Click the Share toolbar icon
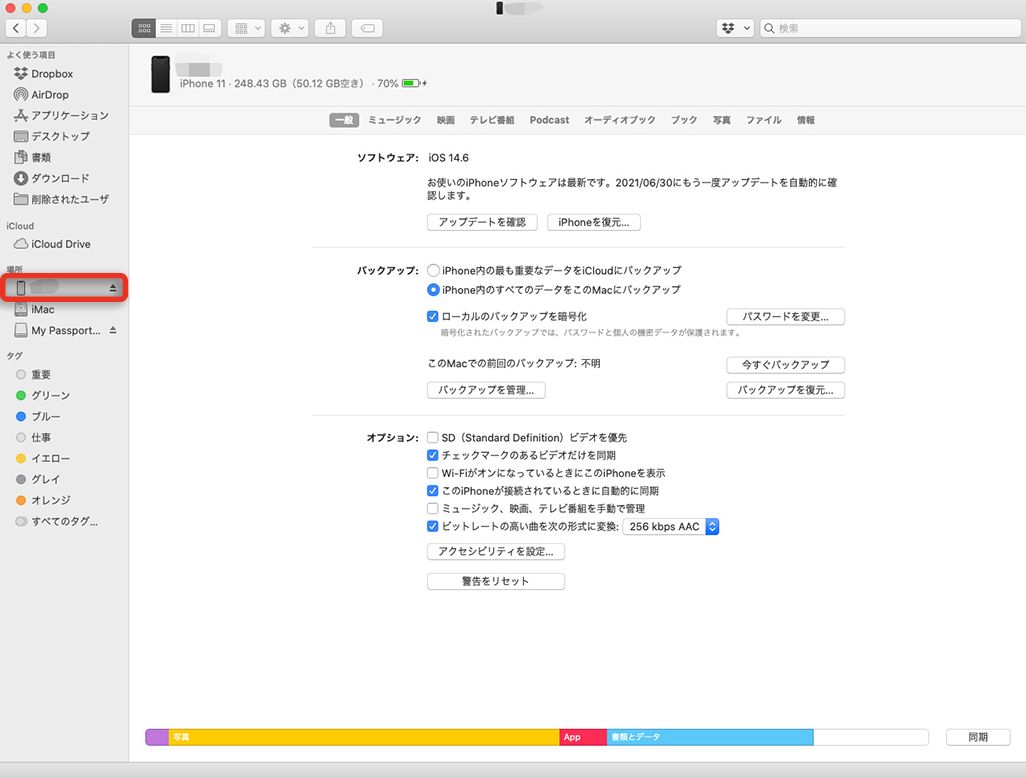Screen dimensions: 1026x778 tap(330, 28)
